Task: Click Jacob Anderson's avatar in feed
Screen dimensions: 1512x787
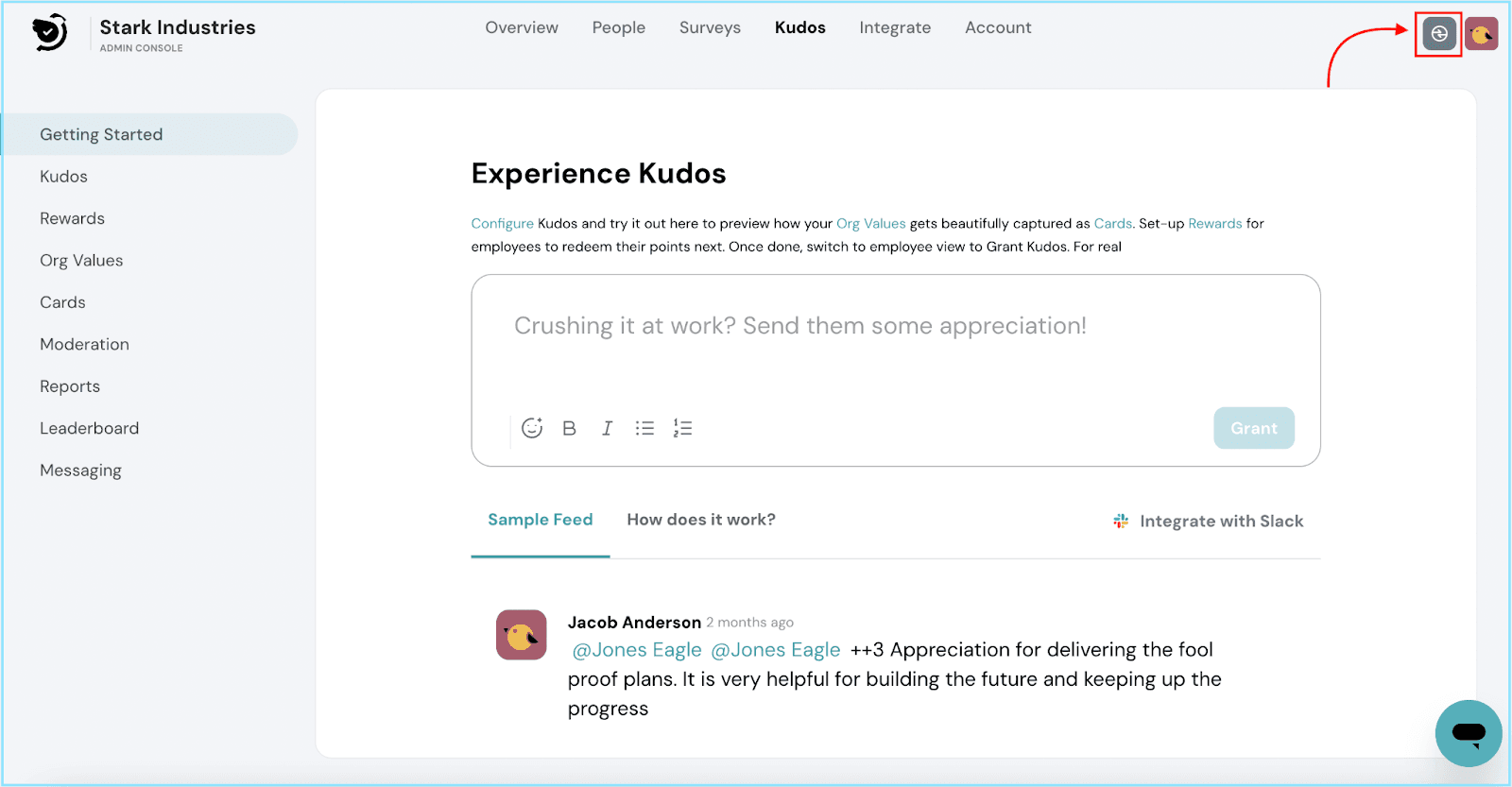Action: click(521, 635)
